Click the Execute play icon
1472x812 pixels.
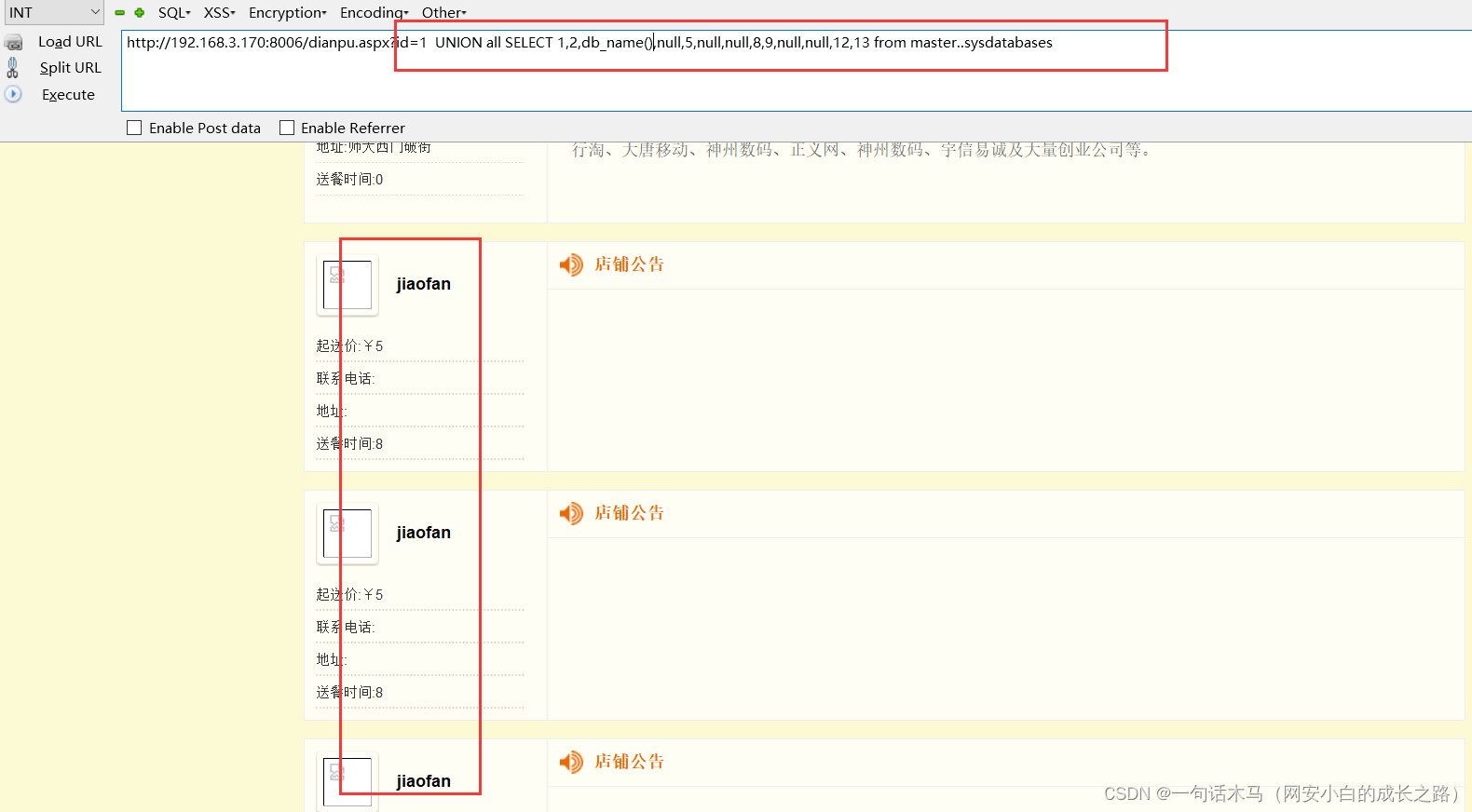(x=13, y=94)
